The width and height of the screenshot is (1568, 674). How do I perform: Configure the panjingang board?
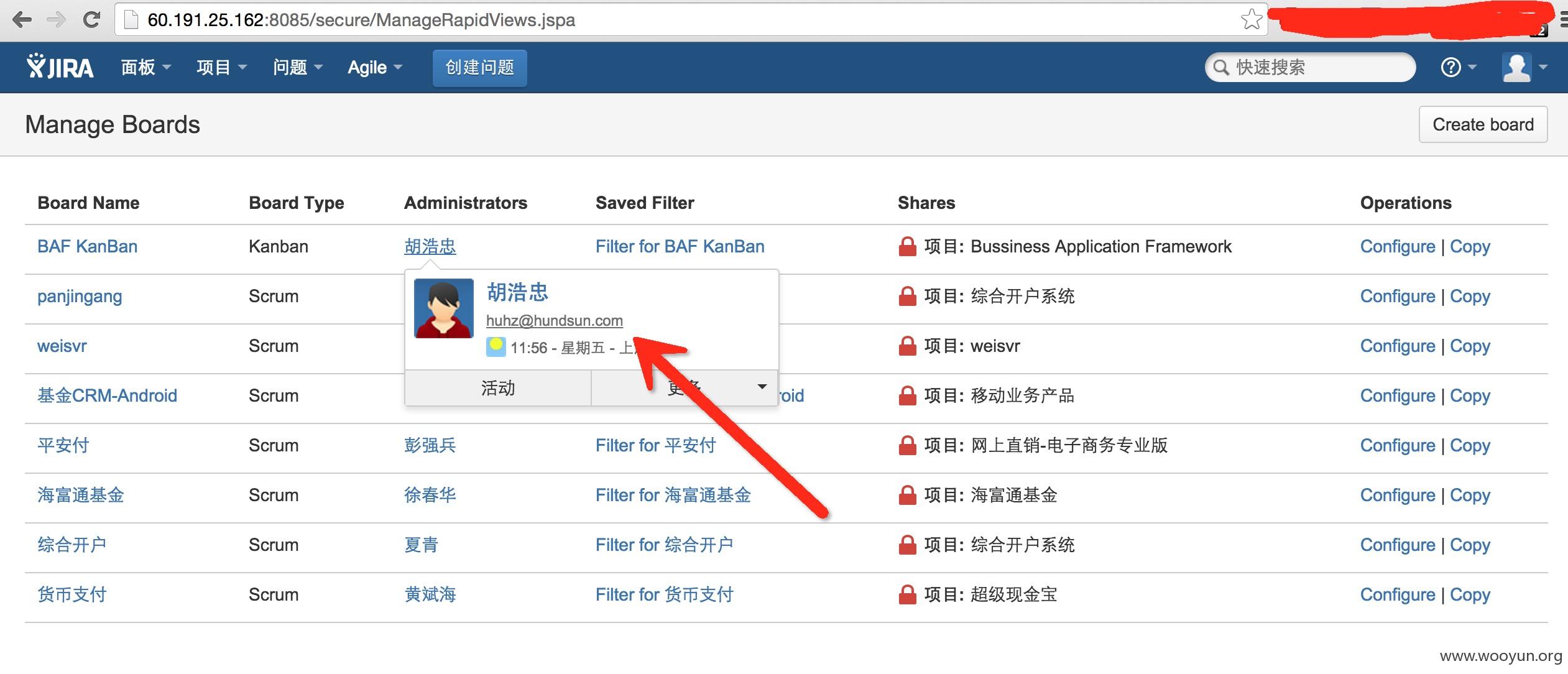1398,297
